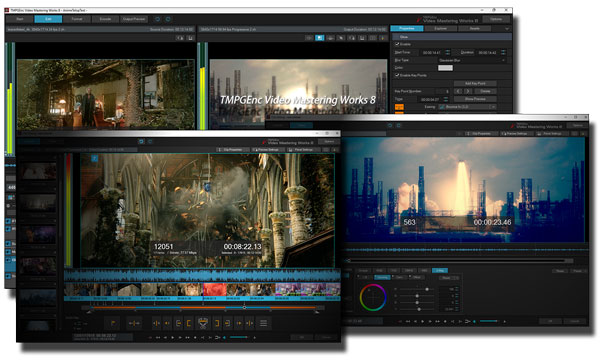
Task: Adjust the Duration spinner arrows
Action: point(503,52)
